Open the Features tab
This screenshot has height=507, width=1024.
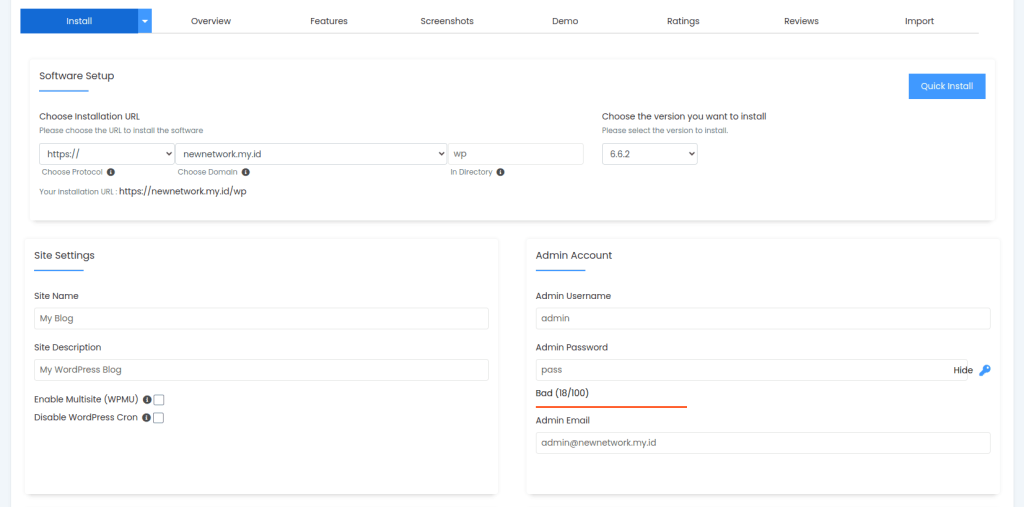point(329,21)
